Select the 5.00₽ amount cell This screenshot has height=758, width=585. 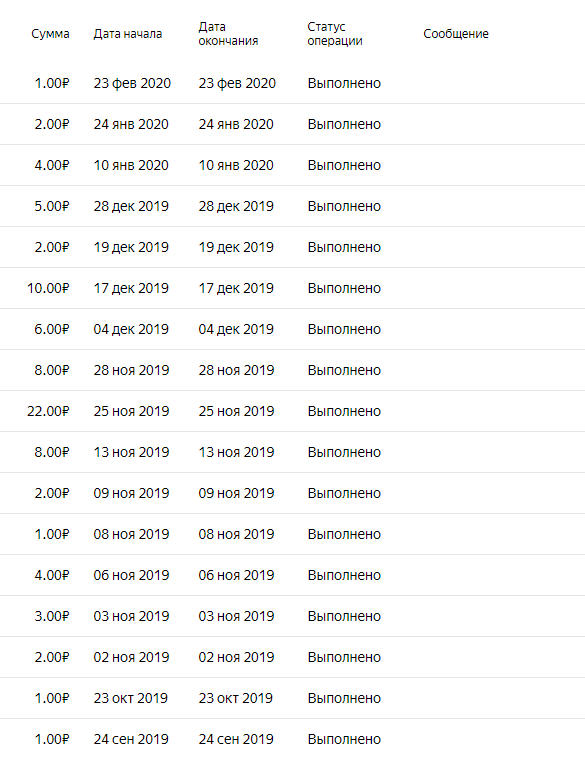coord(52,206)
